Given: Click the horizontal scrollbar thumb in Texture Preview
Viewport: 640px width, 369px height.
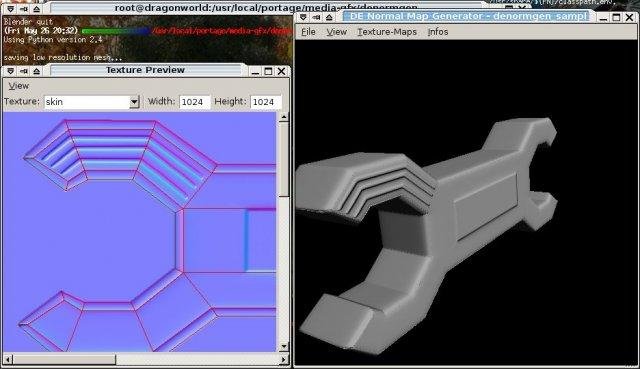Looking at the screenshot, I should pos(64,360).
